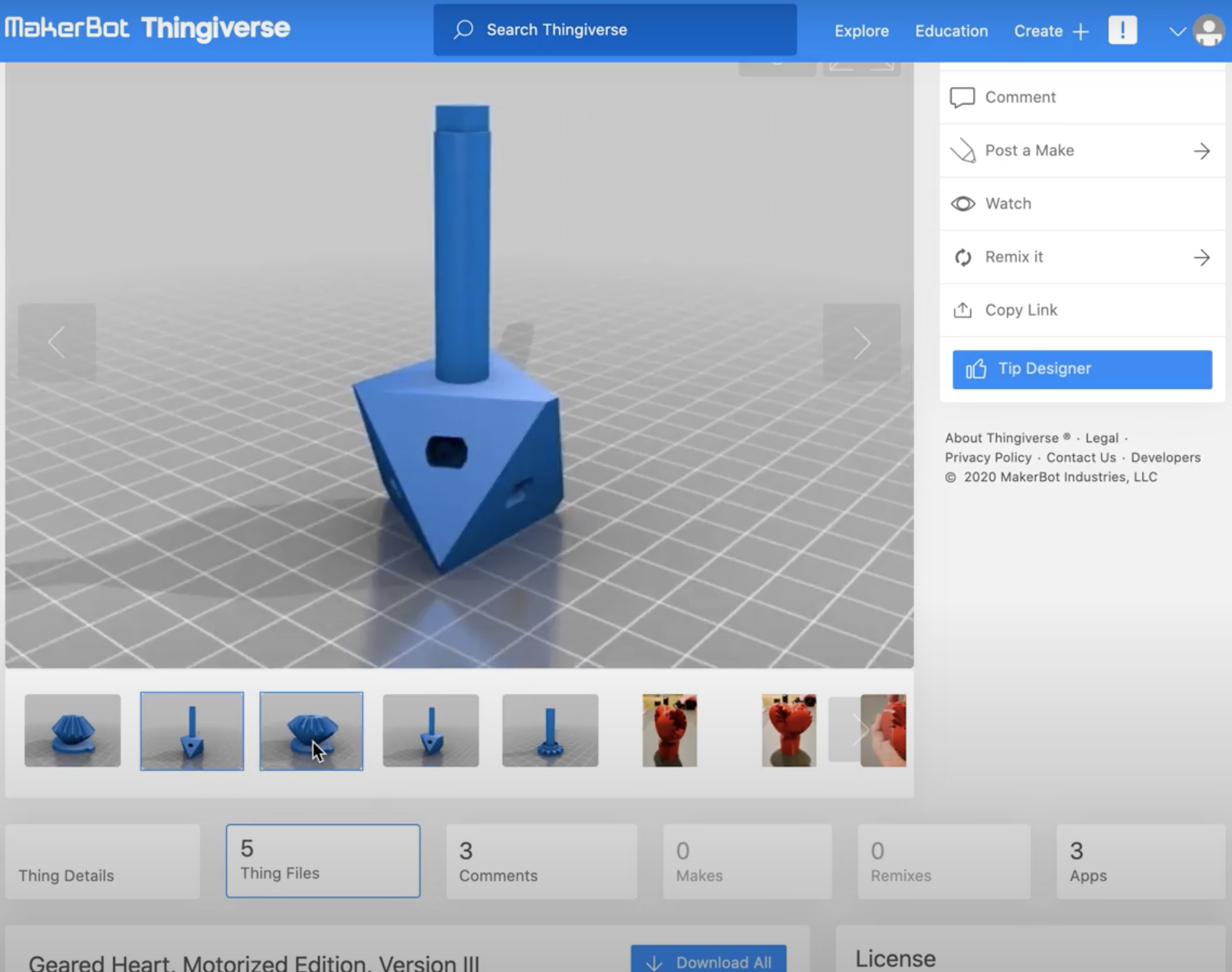
Task: Open the Privacy Policy link
Action: [x=988, y=457]
